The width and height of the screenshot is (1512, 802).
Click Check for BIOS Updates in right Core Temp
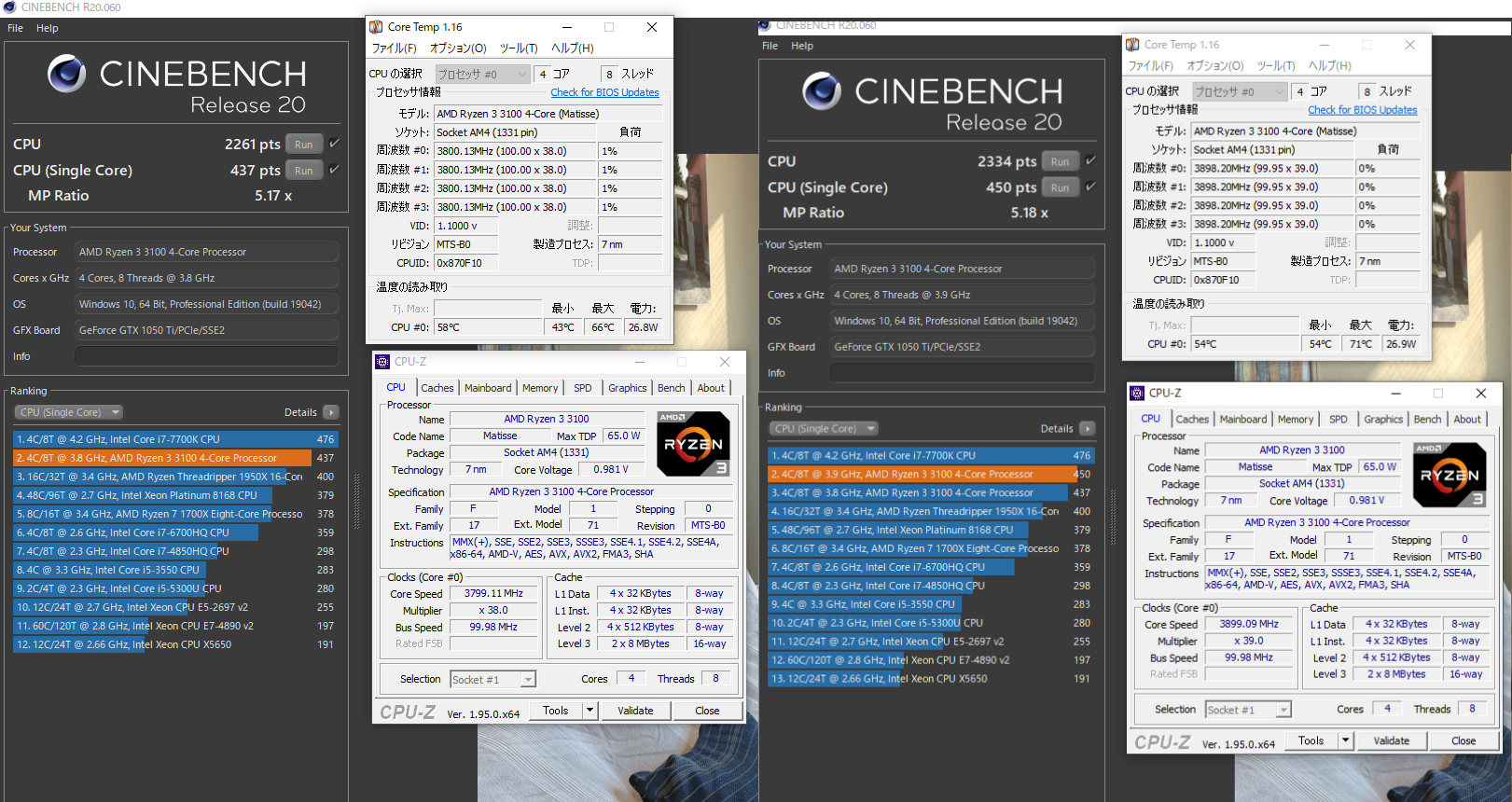[x=1362, y=110]
